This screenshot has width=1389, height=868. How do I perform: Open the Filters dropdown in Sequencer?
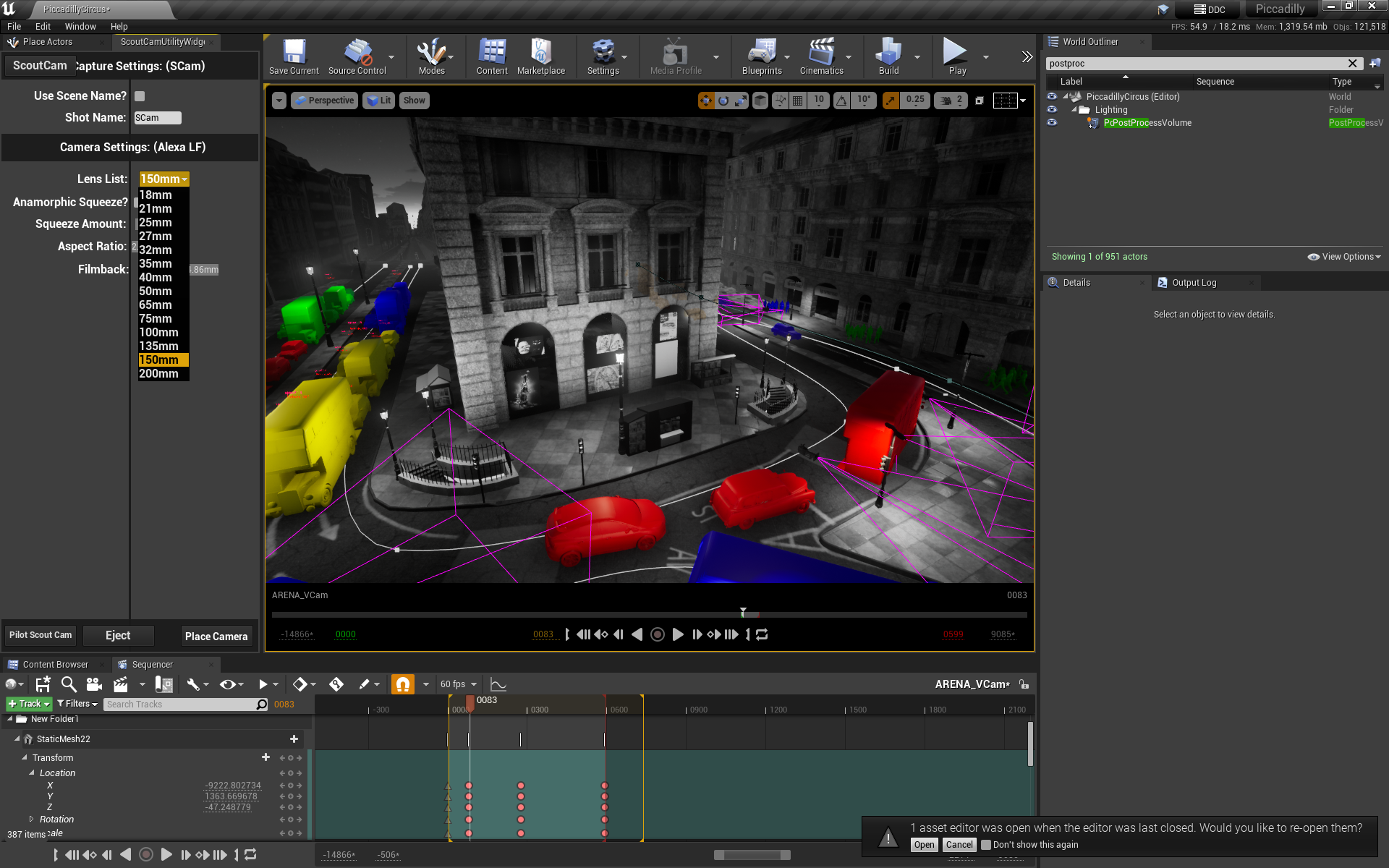(x=77, y=704)
